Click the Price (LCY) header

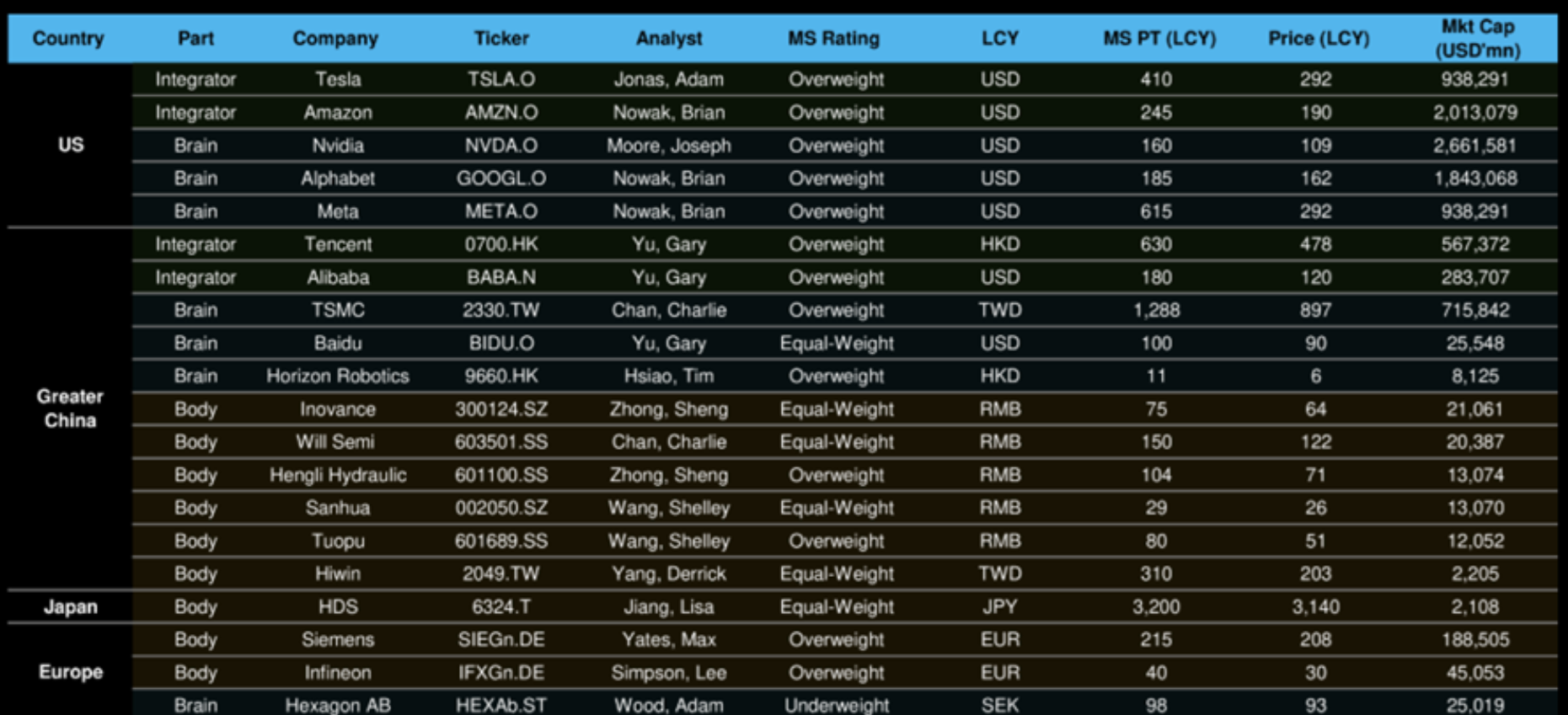1319,39
